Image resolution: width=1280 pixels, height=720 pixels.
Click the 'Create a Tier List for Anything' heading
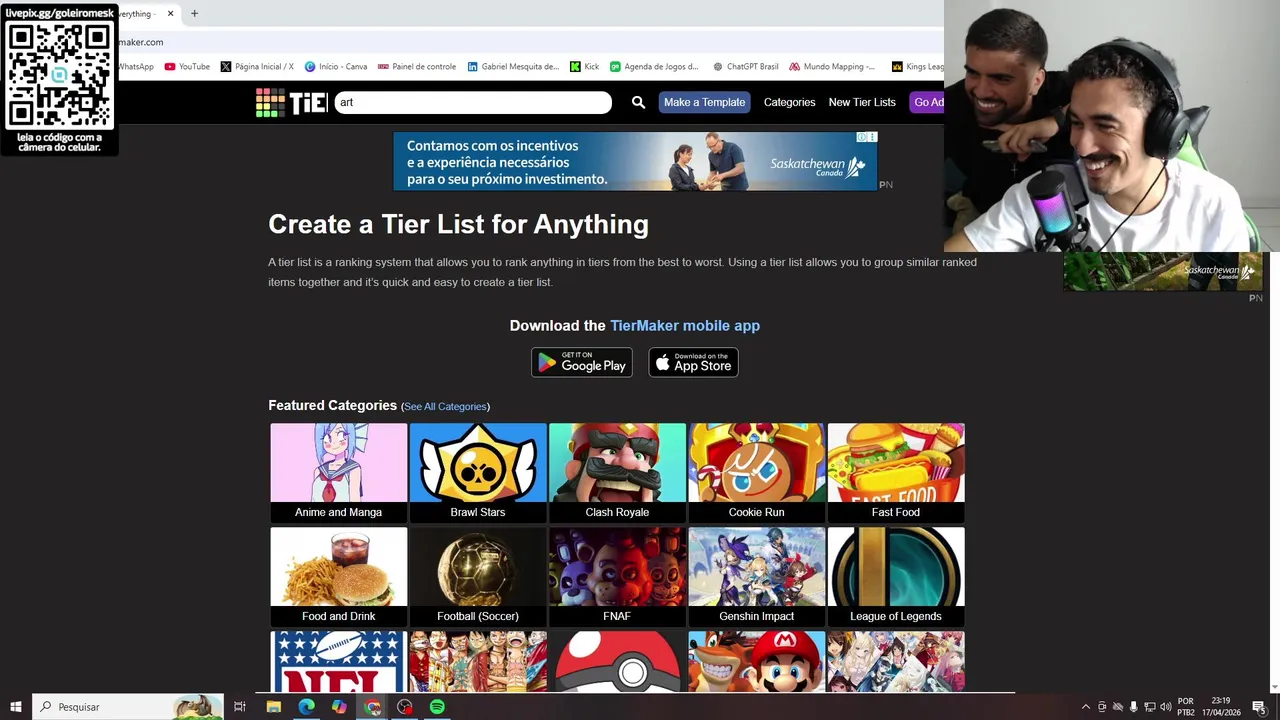(x=458, y=224)
